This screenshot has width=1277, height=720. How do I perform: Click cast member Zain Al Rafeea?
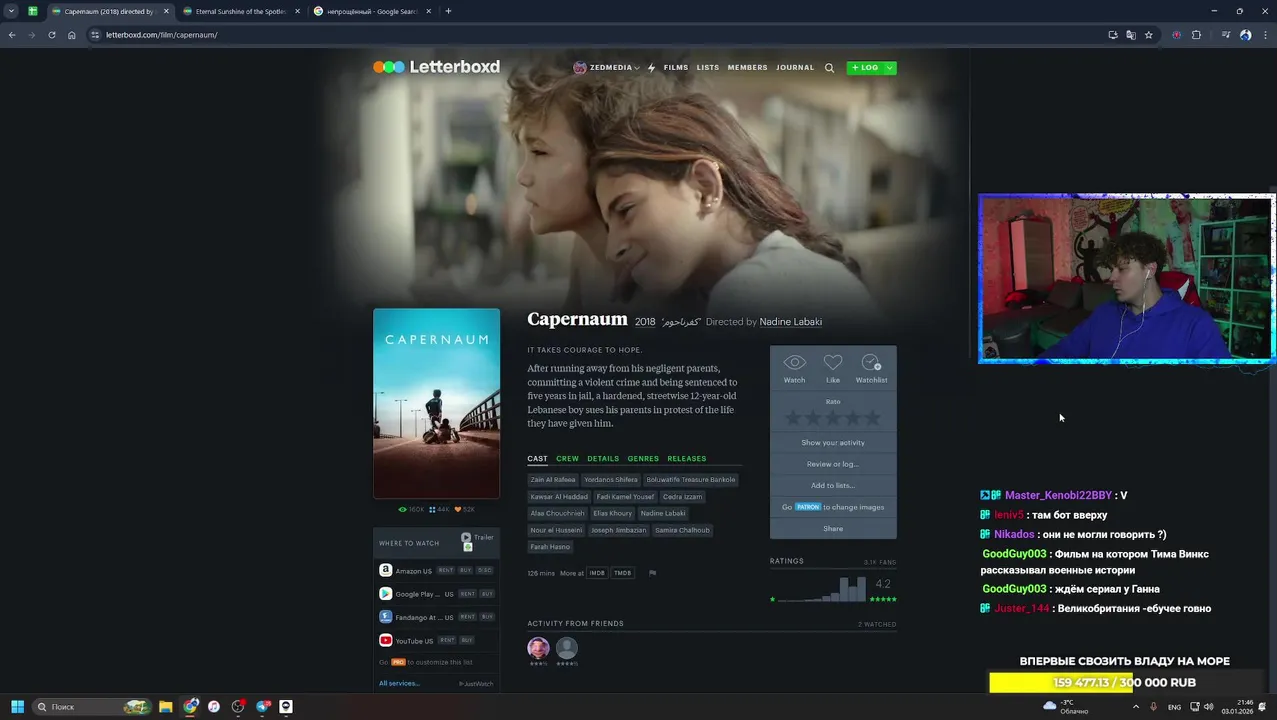[553, 480]
